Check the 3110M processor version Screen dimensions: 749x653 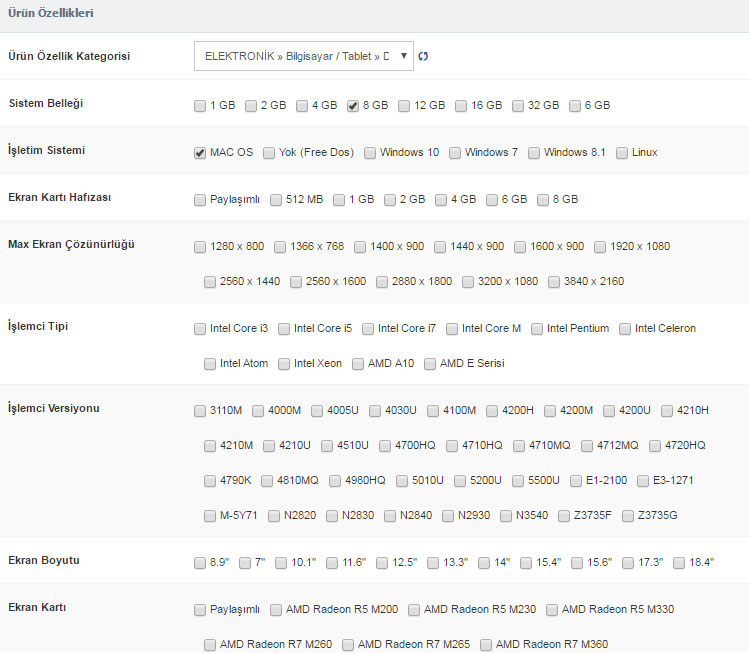200,411
